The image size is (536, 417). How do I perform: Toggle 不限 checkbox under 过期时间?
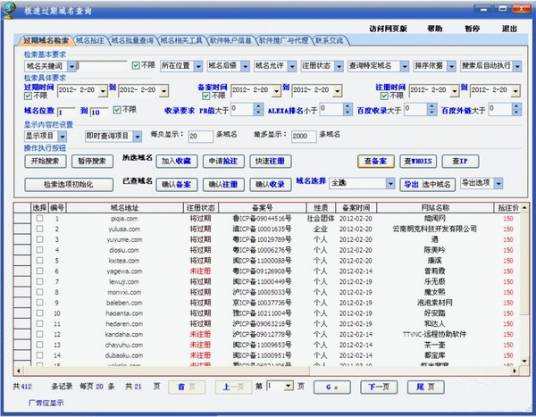click(x=28, y=96)
